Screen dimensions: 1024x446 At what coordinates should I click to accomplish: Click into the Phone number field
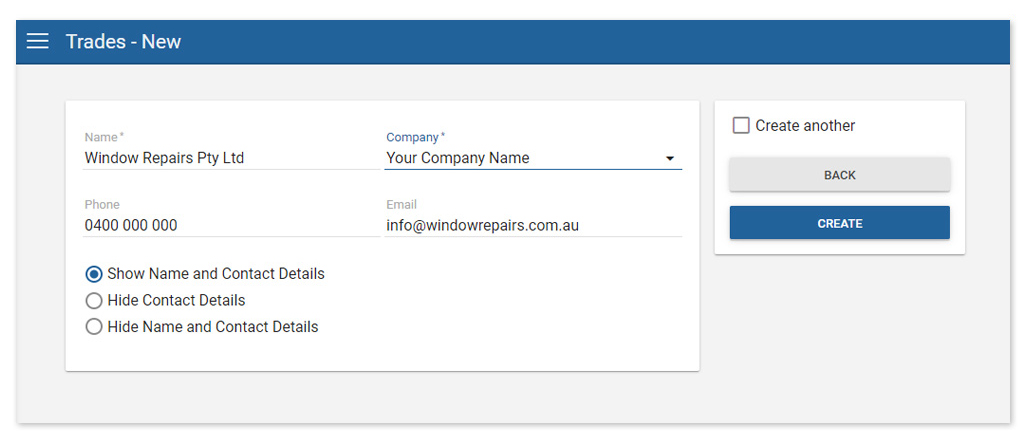[x=230, y=226]
